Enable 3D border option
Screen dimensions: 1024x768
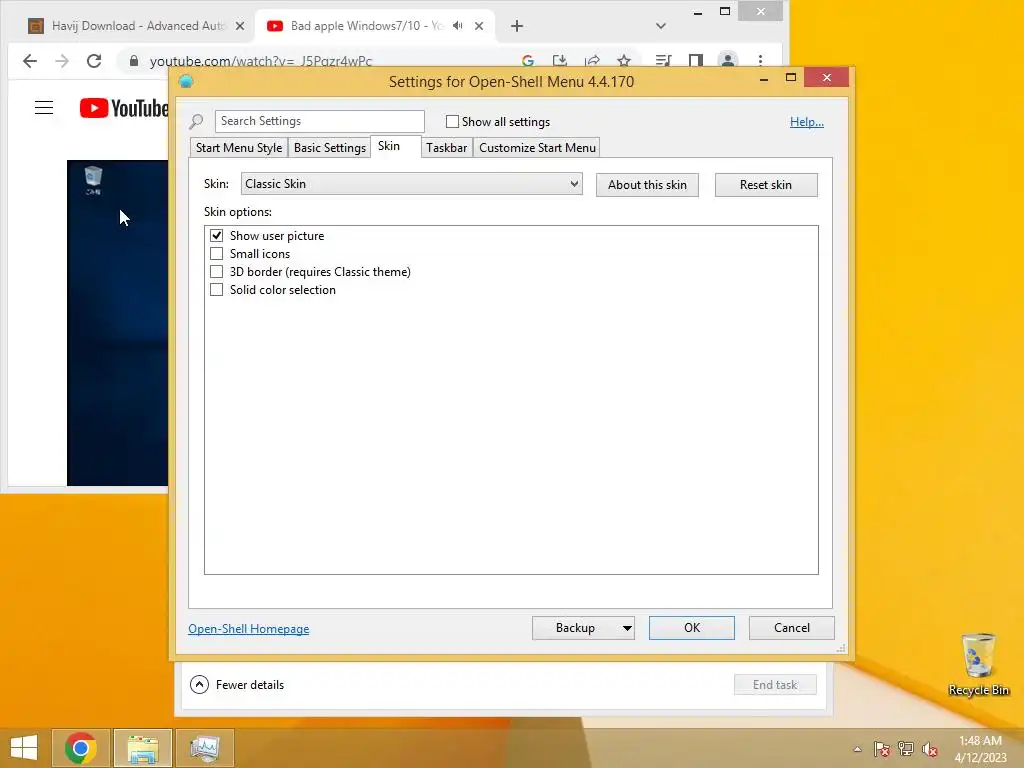click(x=216, y=272)
